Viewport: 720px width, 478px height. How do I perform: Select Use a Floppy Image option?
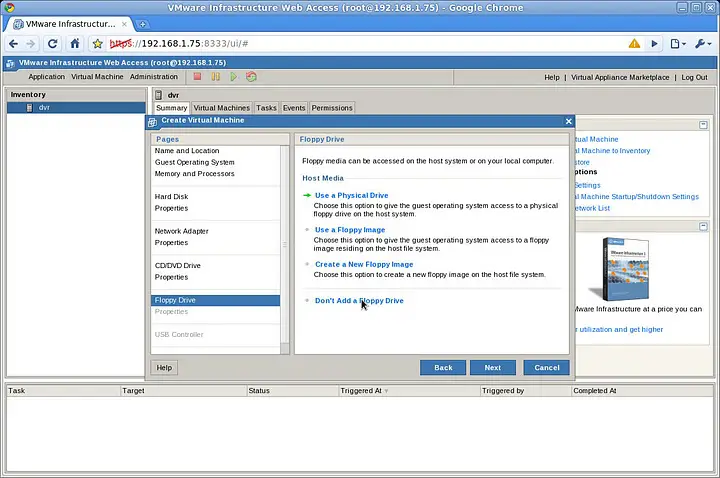(x=350, y=230)
